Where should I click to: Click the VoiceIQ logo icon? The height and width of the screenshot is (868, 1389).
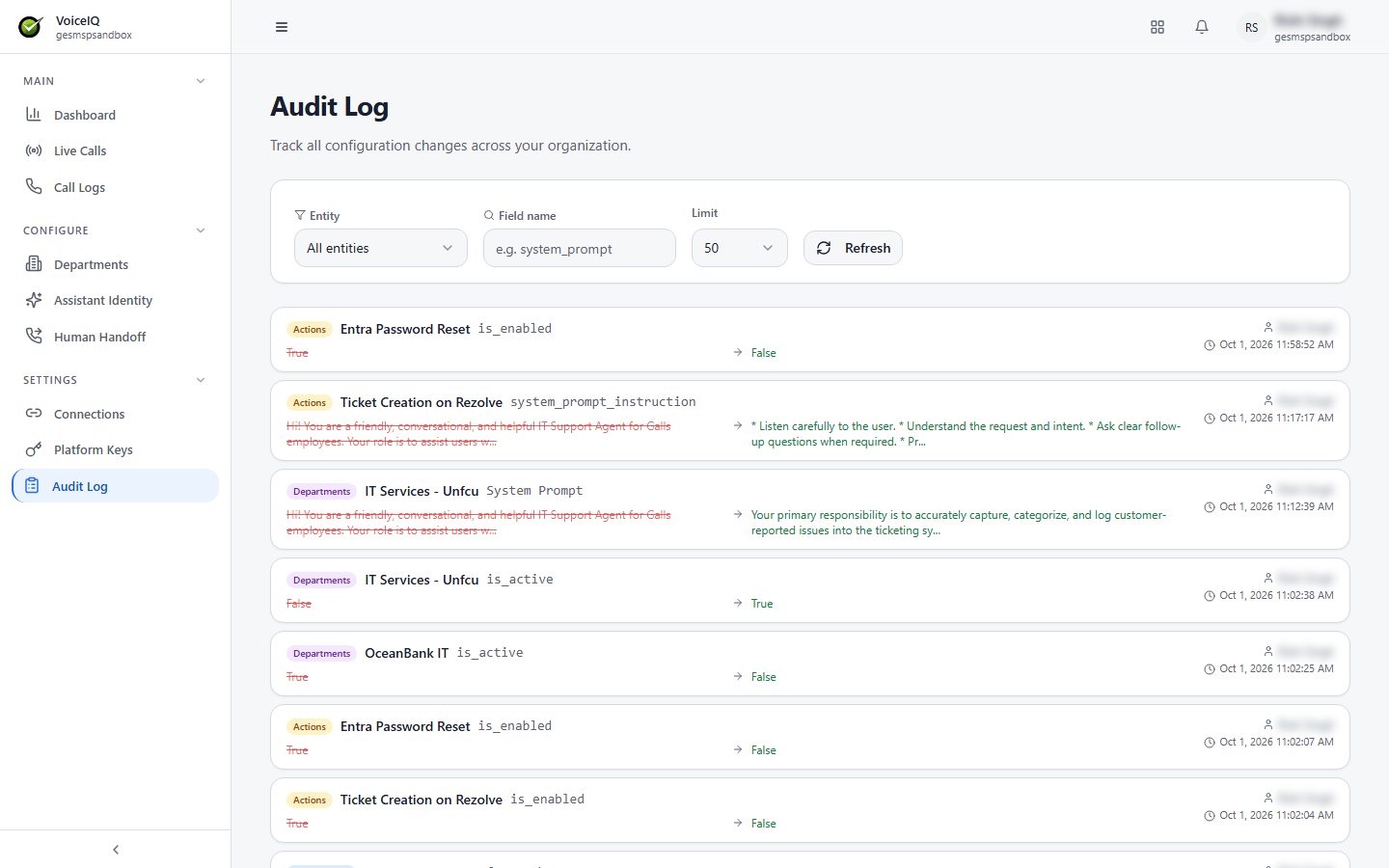point(31,27)
